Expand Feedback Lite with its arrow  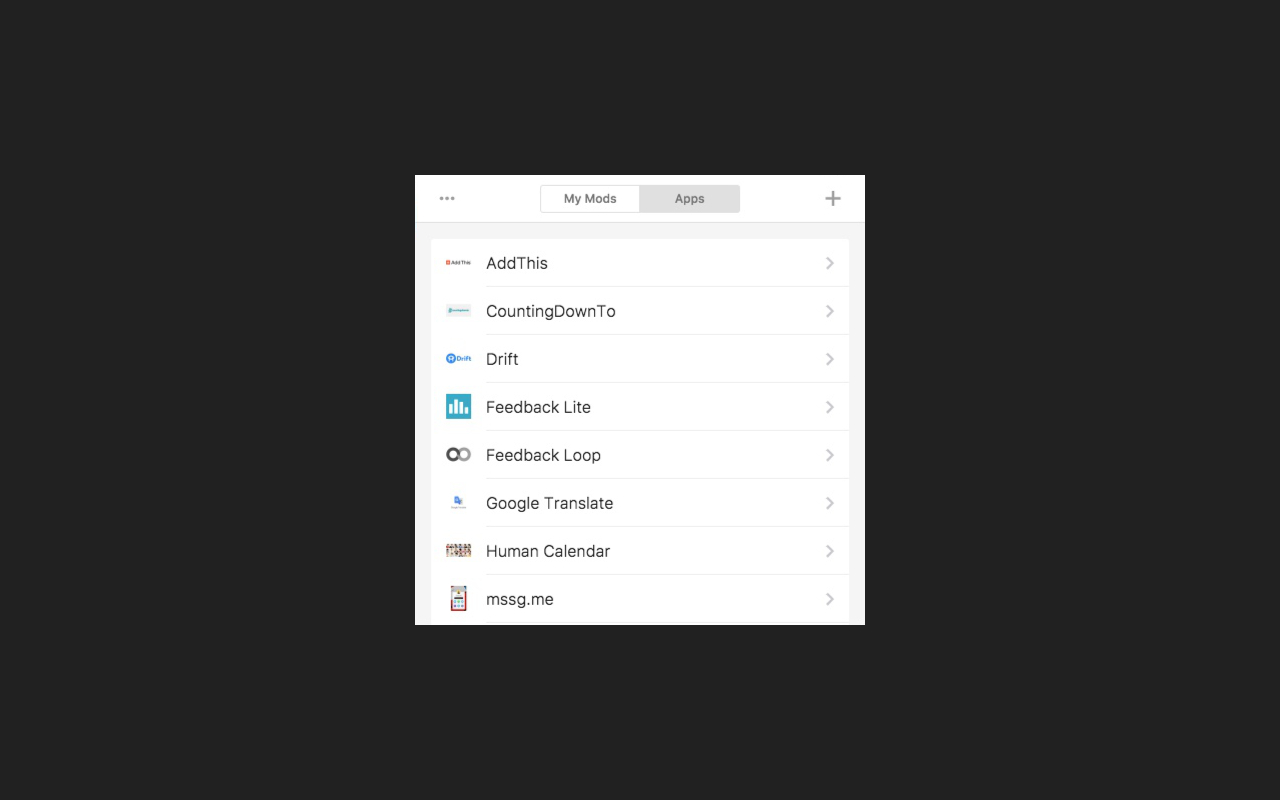829,407
